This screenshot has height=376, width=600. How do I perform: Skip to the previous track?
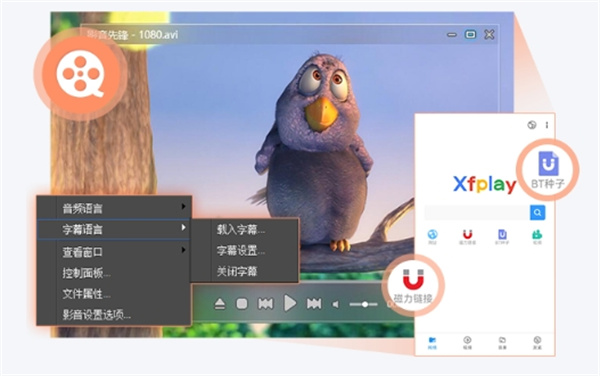(x=266, y=304)
